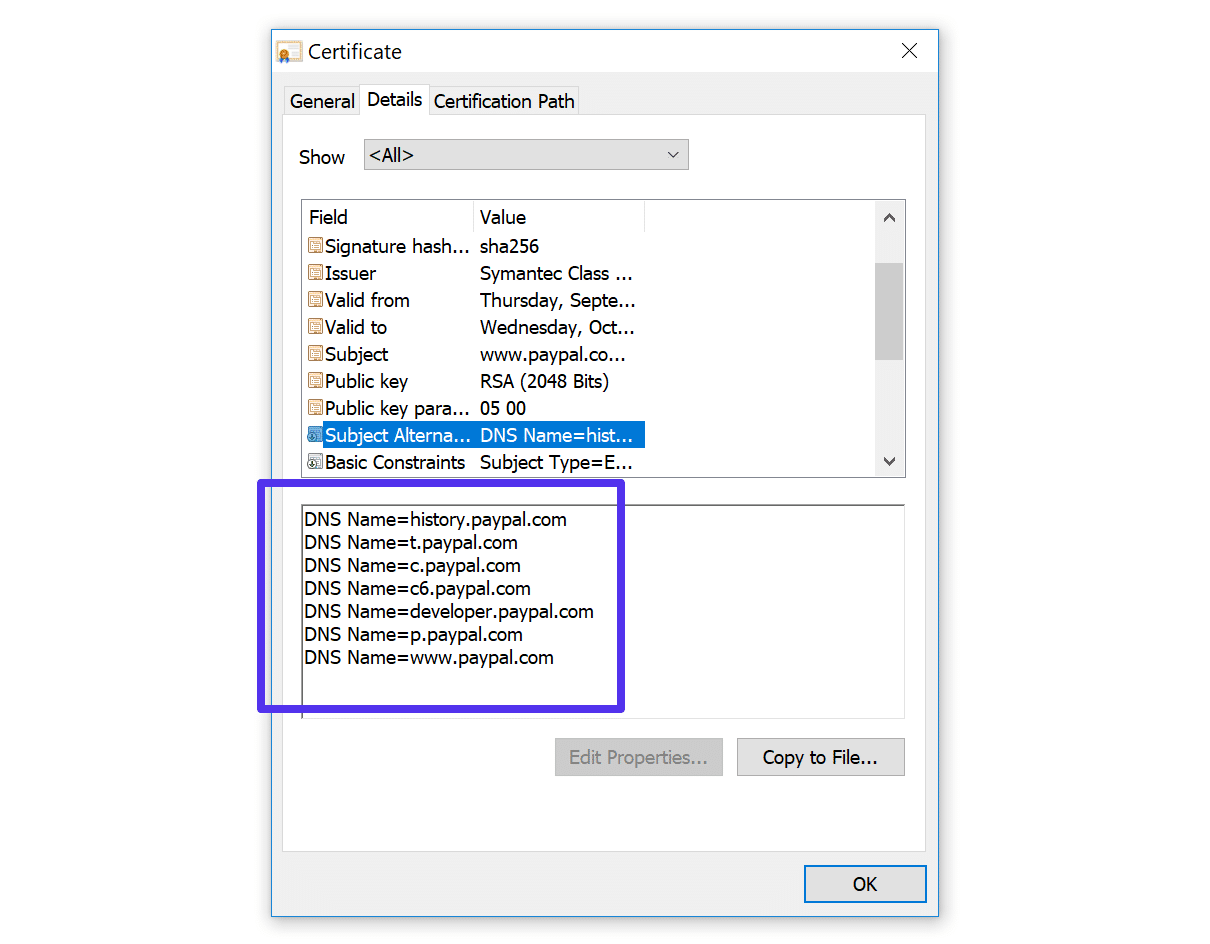
Task: Click the scrollbar thumb in field list
Action: click(889, 310)
